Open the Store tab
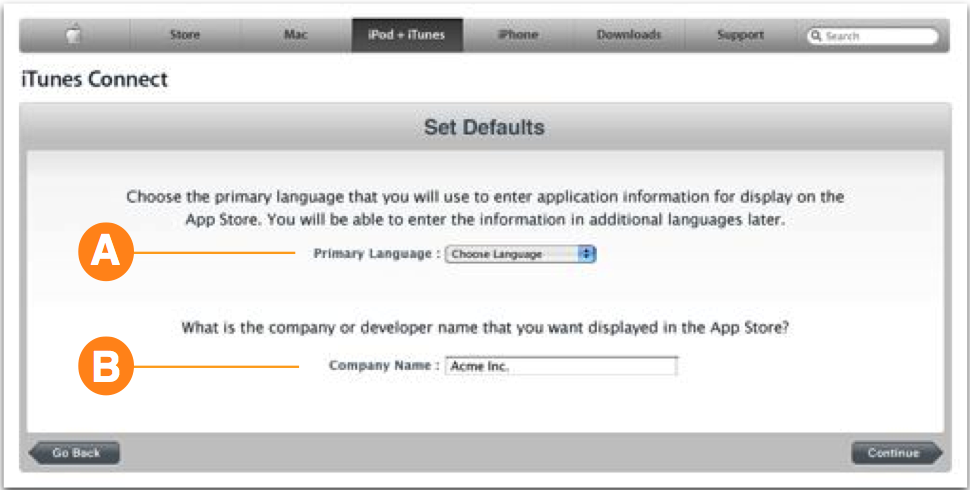The height and width of the screenshot is (490, 970). [x=184, y=35]
